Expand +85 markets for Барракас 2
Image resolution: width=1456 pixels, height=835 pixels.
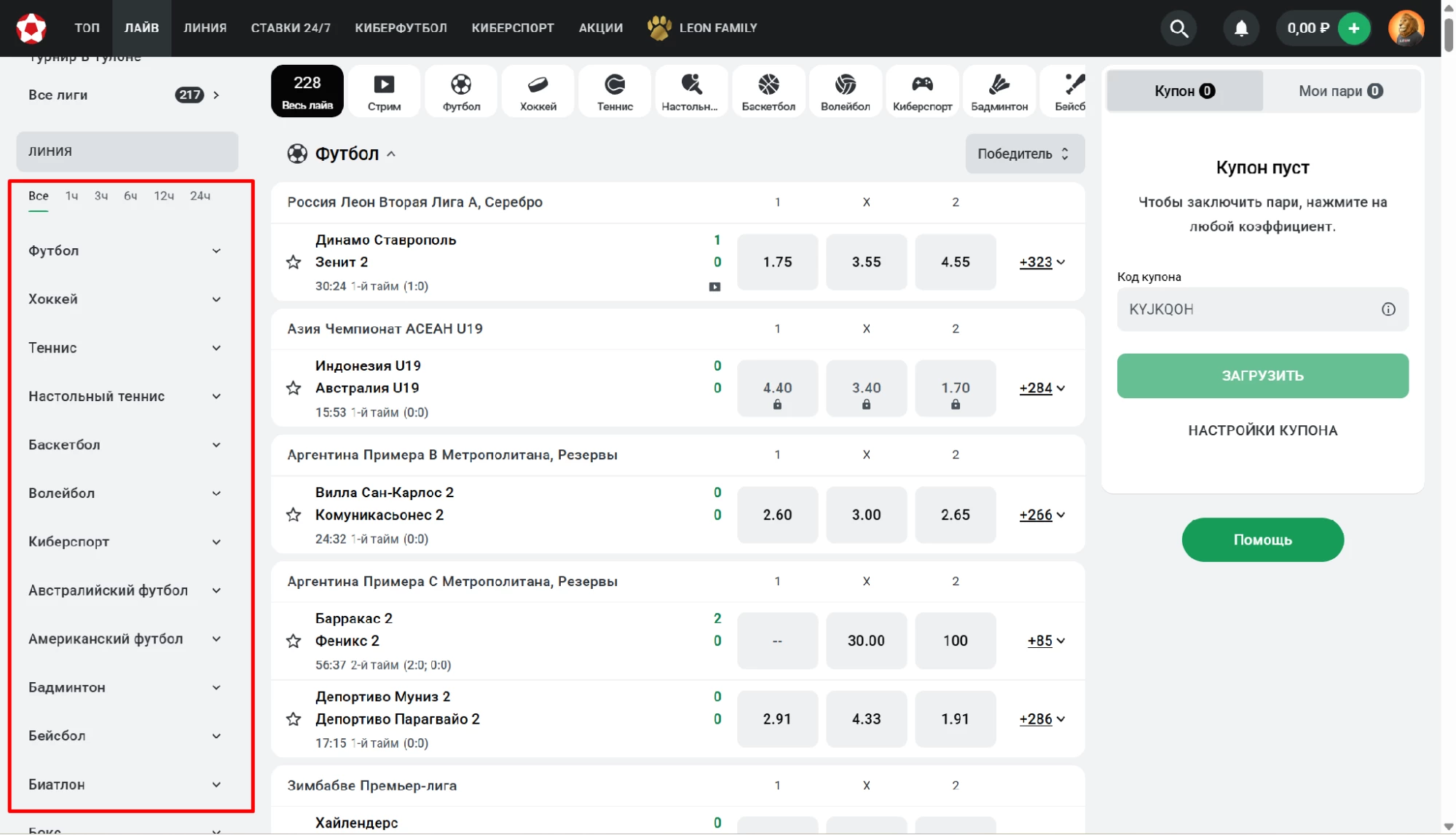tap(1046, 641)
